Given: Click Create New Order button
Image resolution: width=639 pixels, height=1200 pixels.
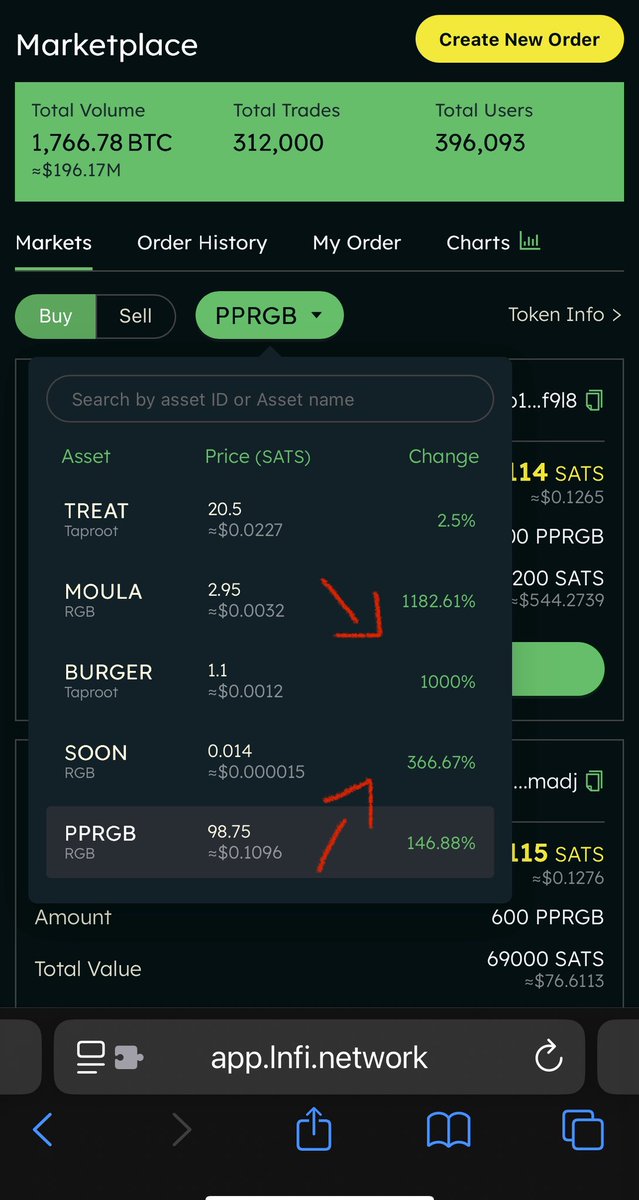Looking at the screenshot, I should point(519,40).
